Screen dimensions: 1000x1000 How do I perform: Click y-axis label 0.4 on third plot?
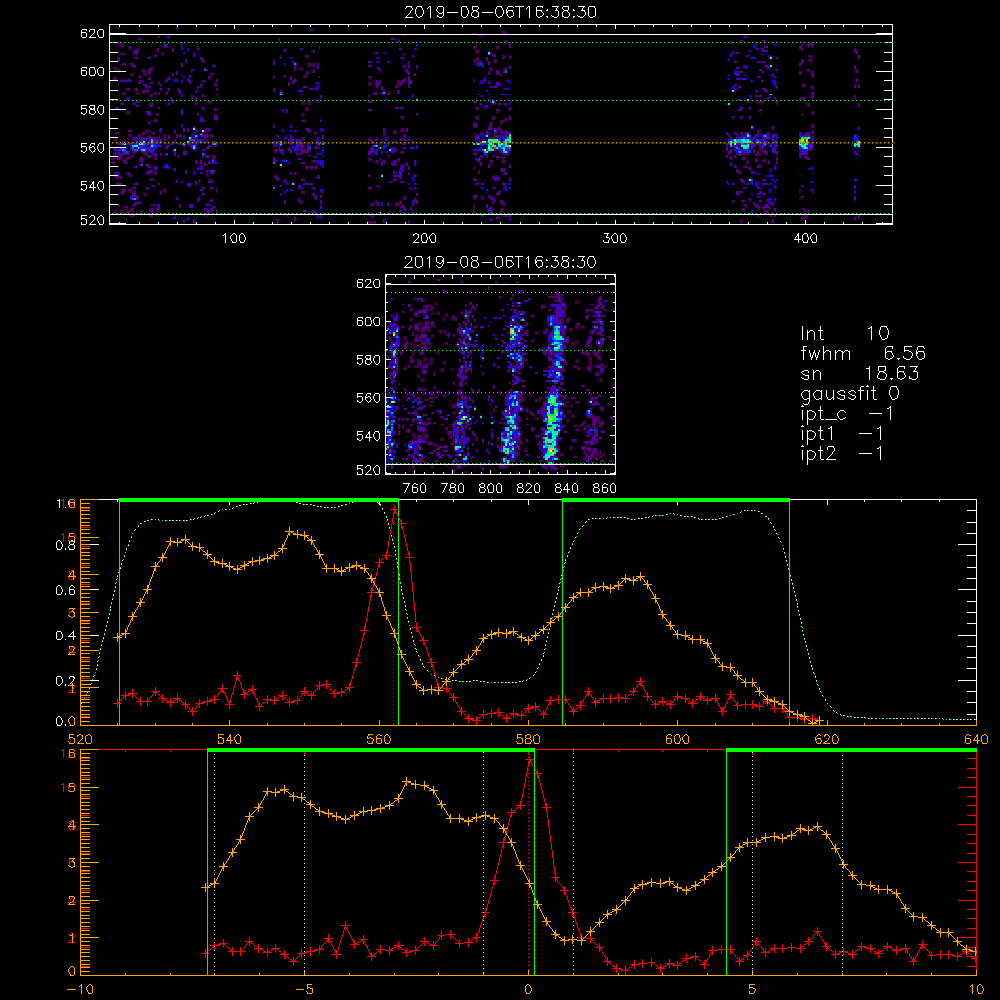click(66, 635)
